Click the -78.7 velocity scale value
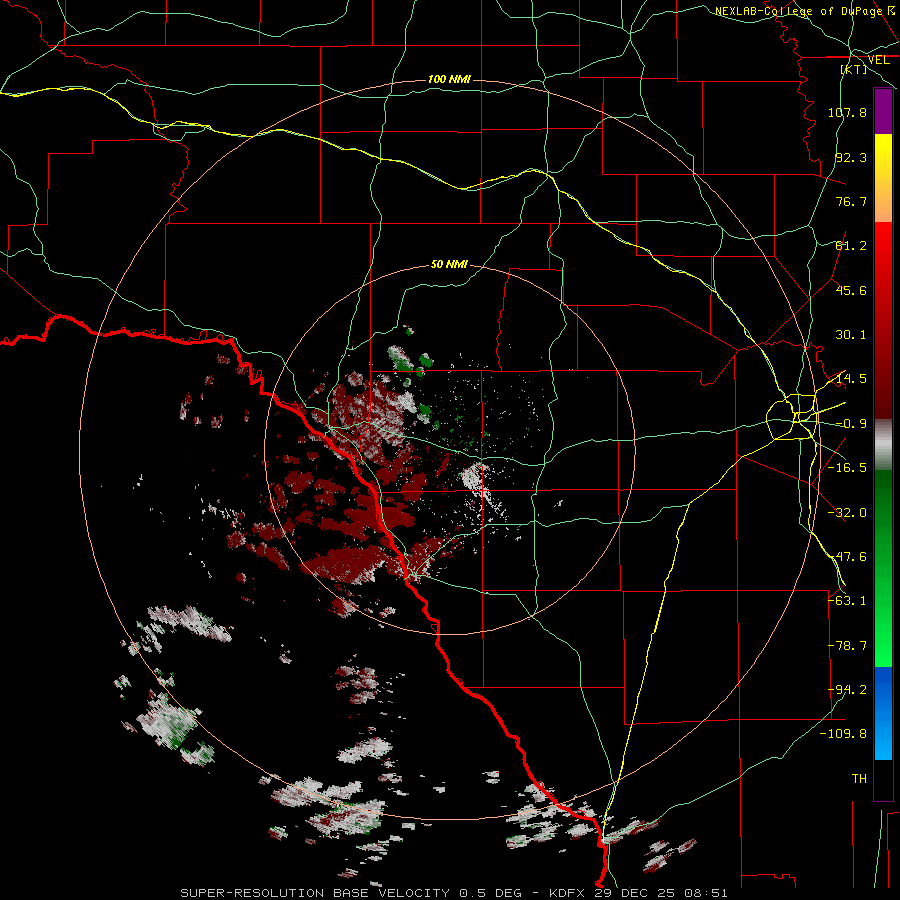900x900 pixels. point(847,646)
